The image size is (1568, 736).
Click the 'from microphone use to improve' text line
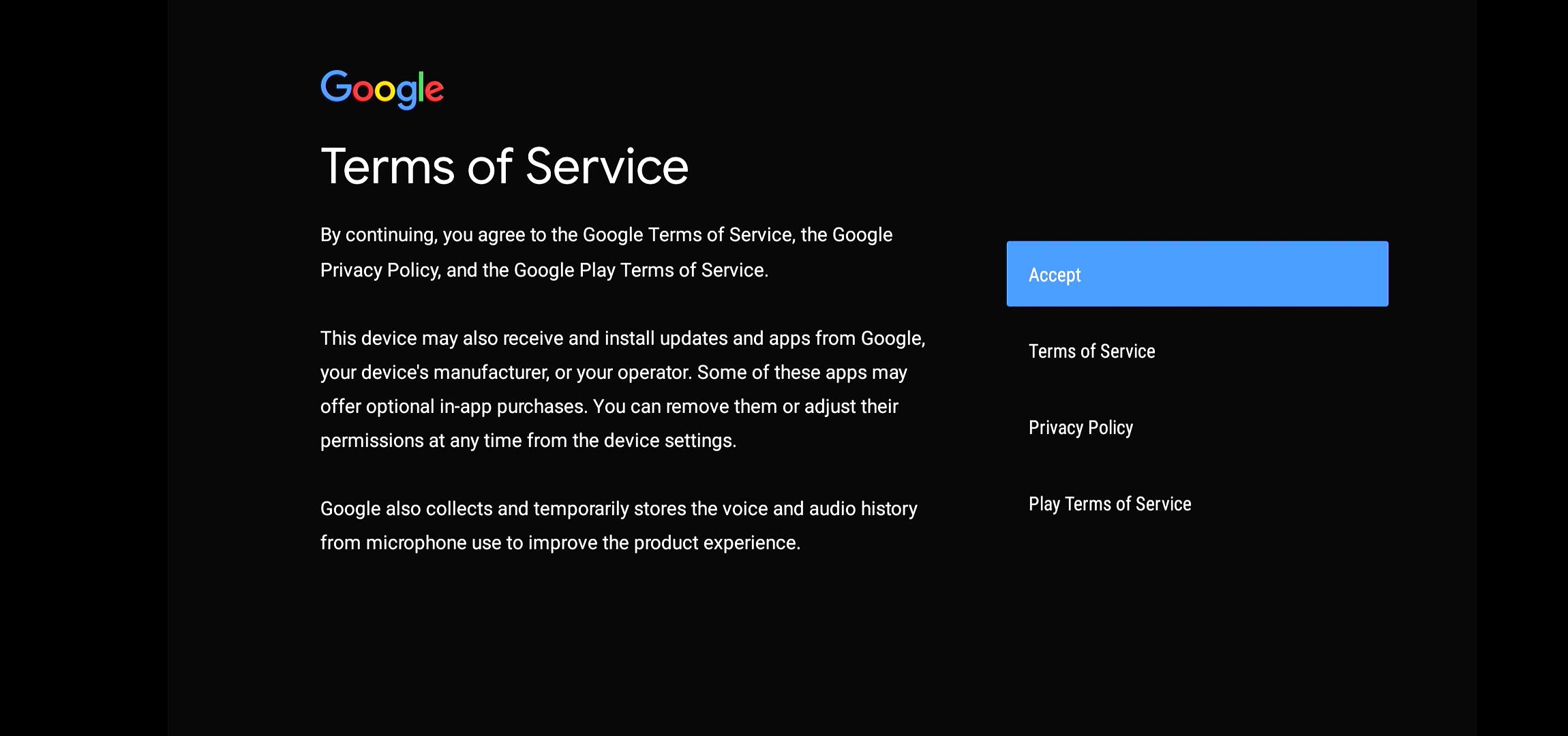pyautogui.click(x=560, y=542)
